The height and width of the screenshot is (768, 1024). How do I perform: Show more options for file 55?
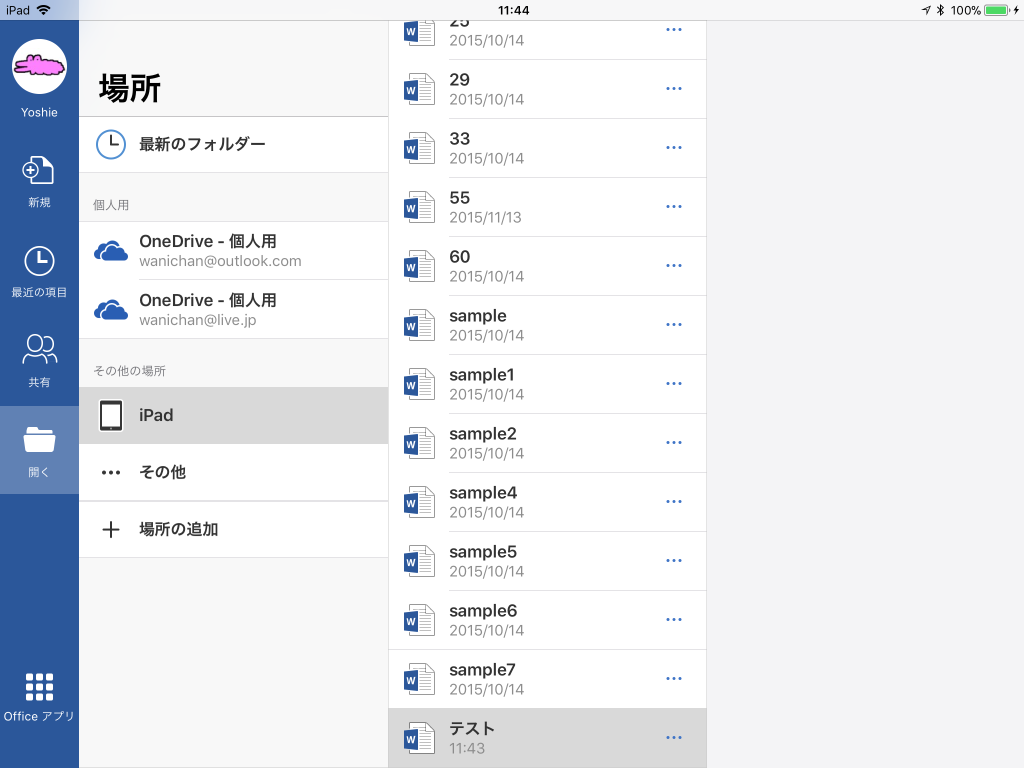(x=674, y=206)
